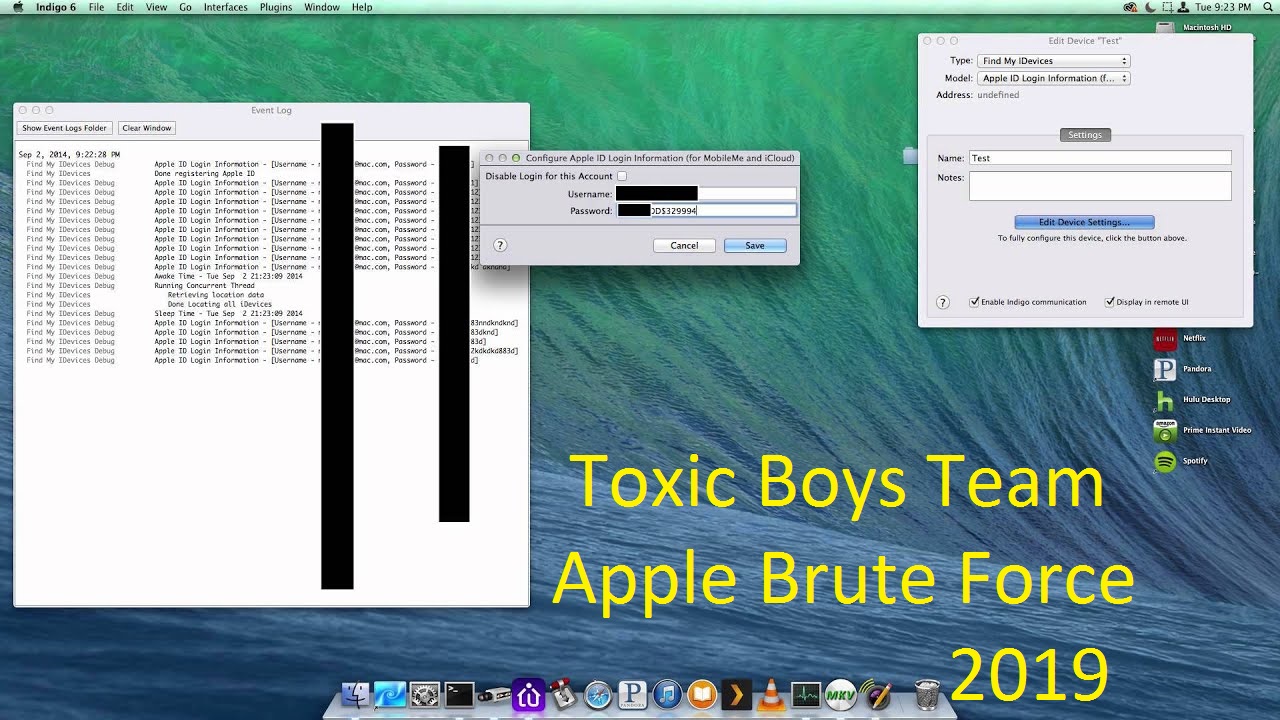Open iBooks from the dock
Viewport: 1280px width, 720px height.
pyautogui.click(x=702, y=694)
